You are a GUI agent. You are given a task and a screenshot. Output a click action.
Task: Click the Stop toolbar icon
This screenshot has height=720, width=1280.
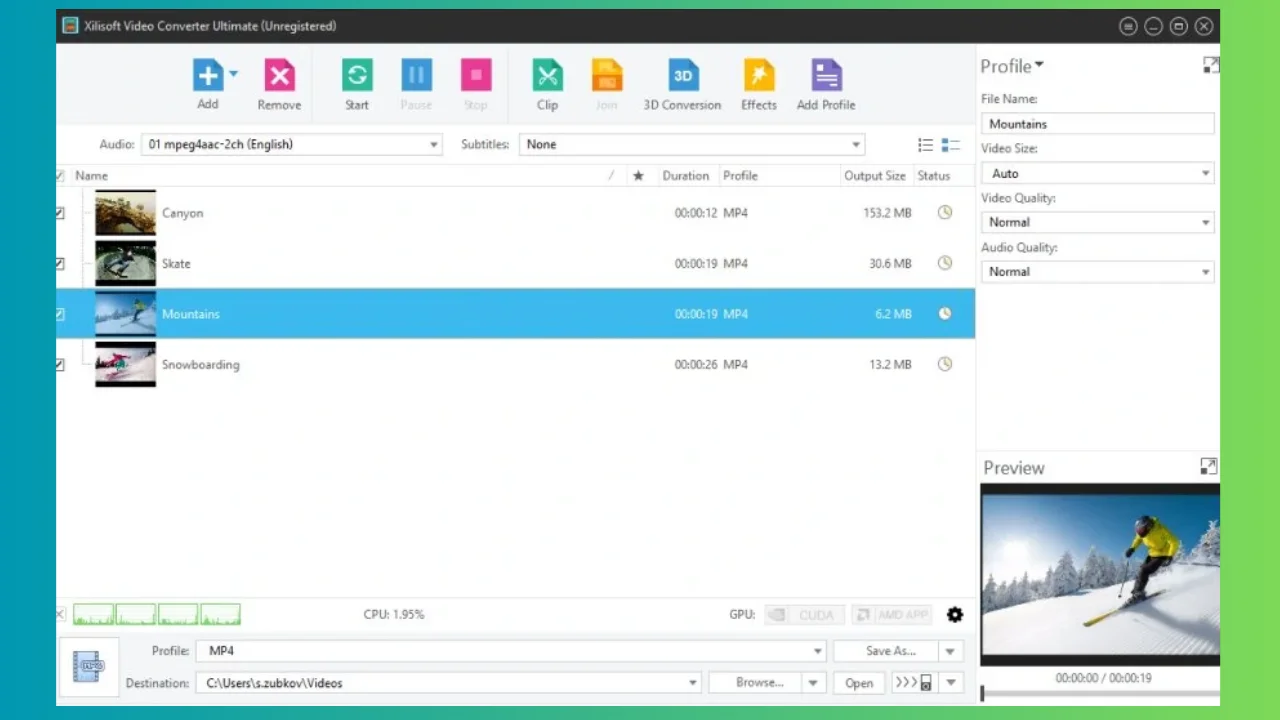(476, 75)
